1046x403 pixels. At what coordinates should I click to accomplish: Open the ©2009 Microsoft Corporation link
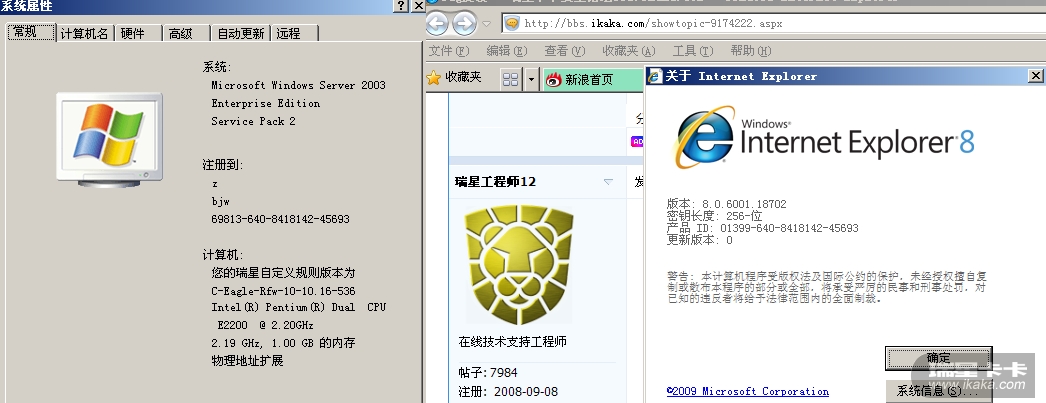(x=747, y=392)
